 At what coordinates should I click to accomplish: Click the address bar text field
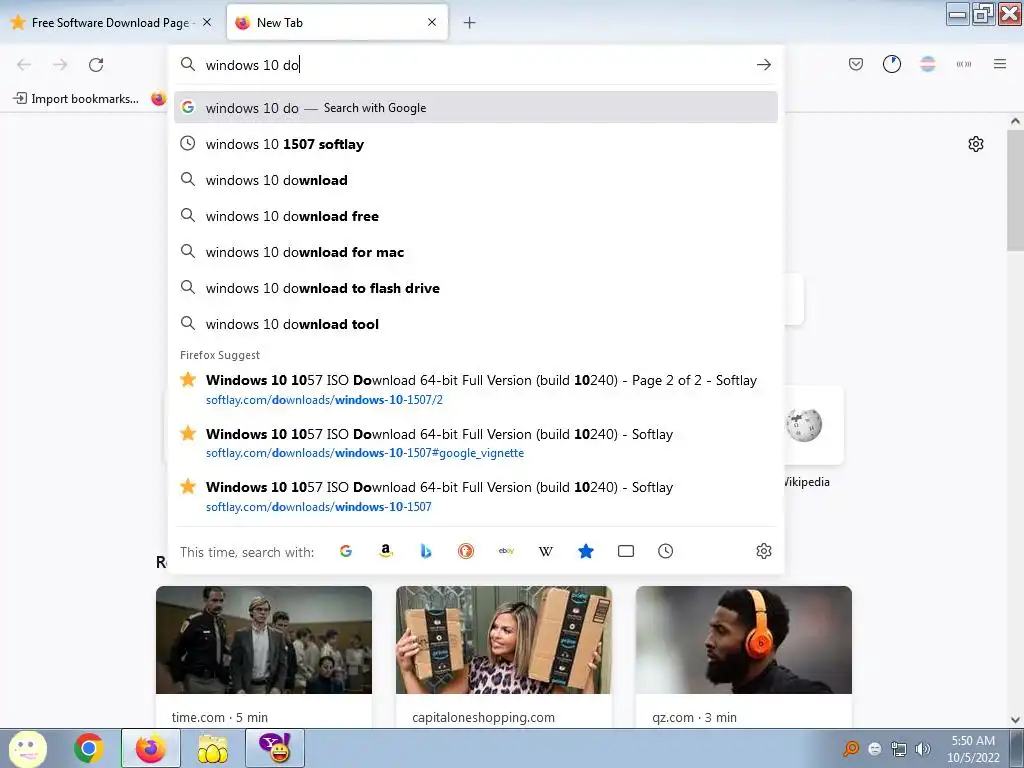[477, 65]
